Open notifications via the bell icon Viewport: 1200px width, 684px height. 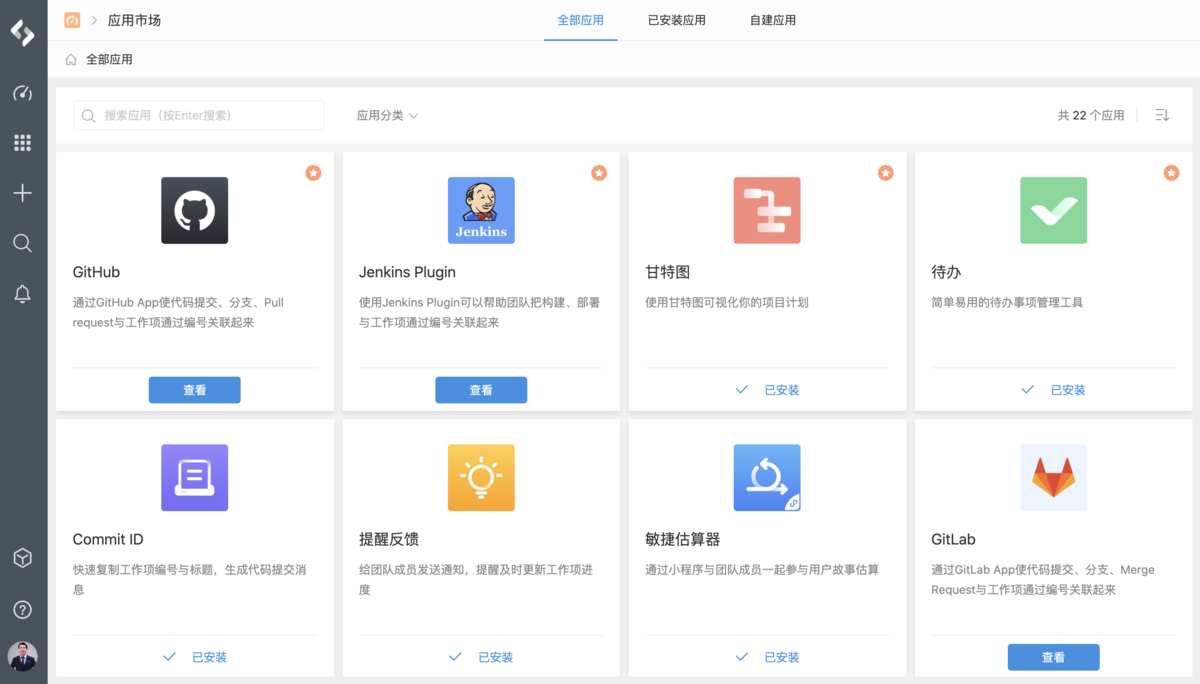pyautogui.click(x=22, y=293)
